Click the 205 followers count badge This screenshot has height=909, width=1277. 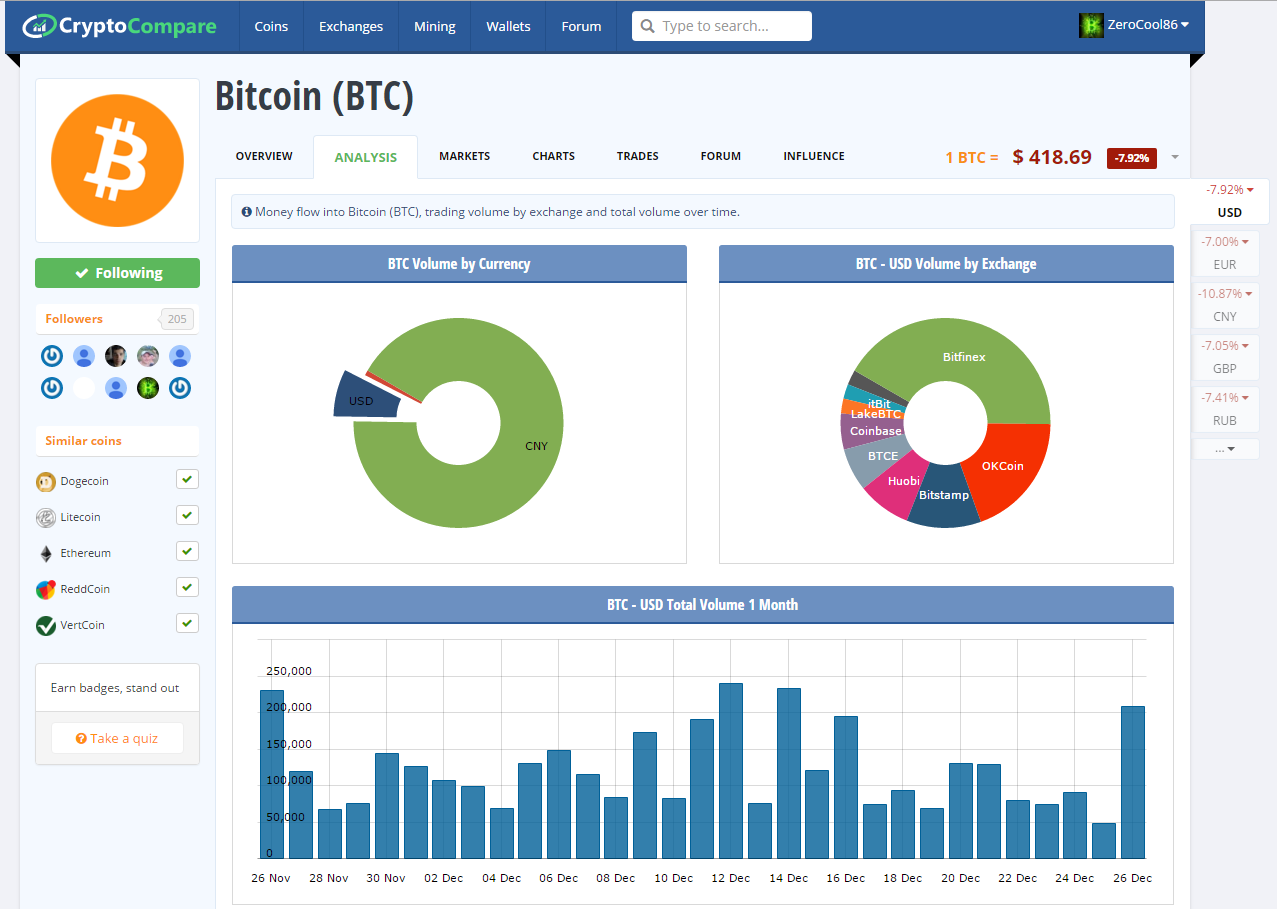(177, 319)
